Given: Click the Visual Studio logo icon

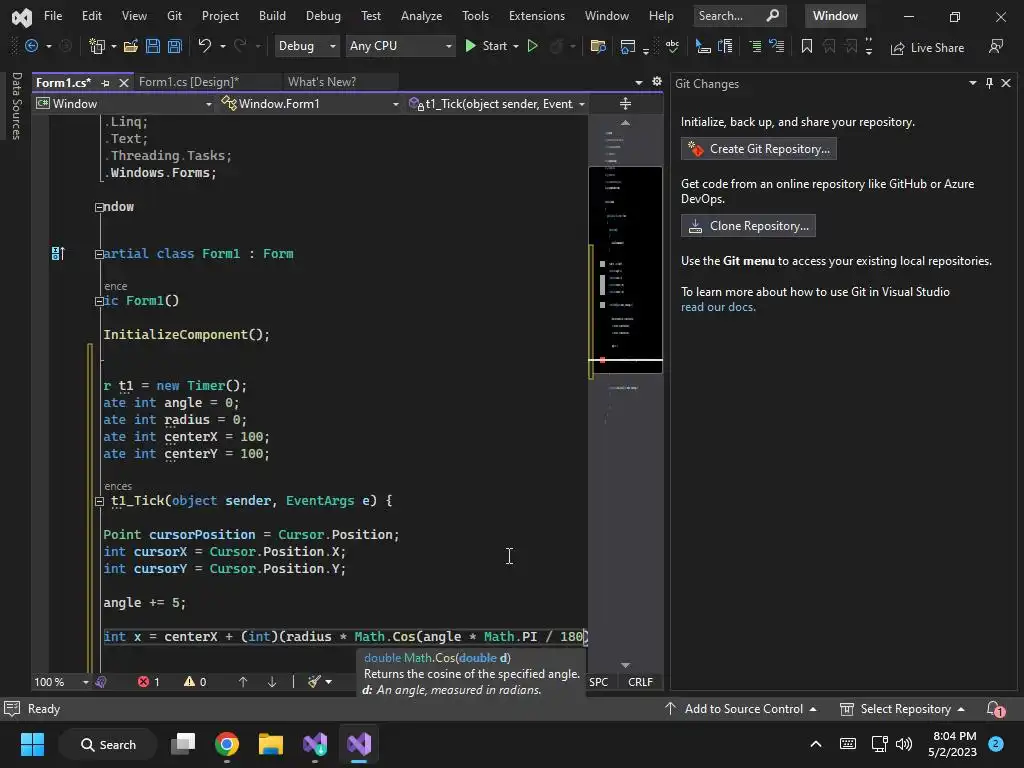Looking at the screenshot, I should [22, 17].
